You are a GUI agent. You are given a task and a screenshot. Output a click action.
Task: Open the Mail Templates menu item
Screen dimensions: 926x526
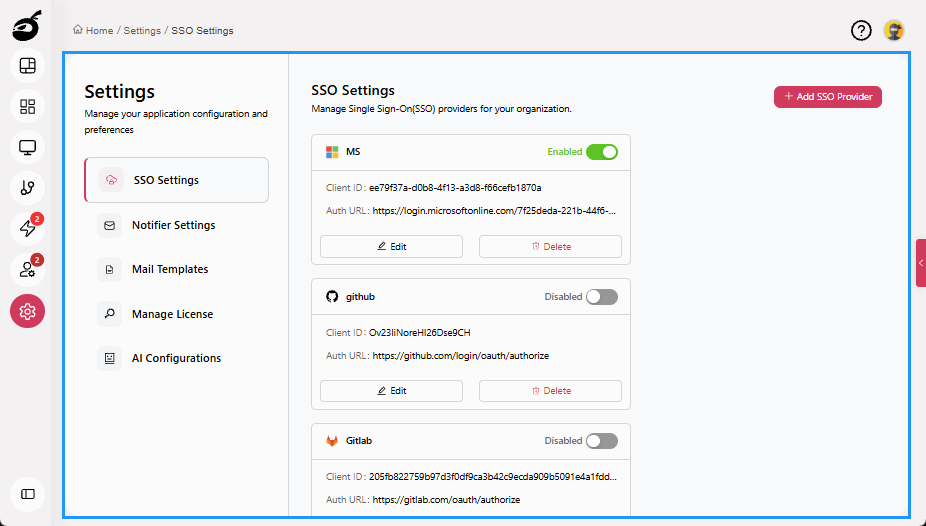coord(177,269)
